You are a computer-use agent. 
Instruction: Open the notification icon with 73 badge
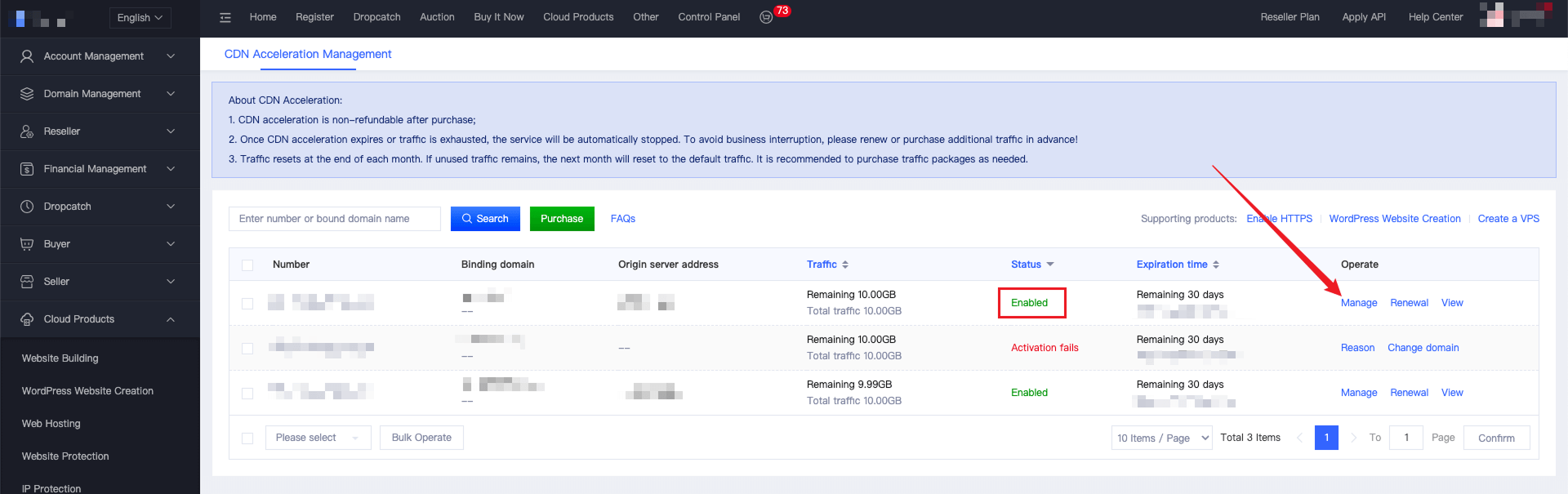point(766,17)
